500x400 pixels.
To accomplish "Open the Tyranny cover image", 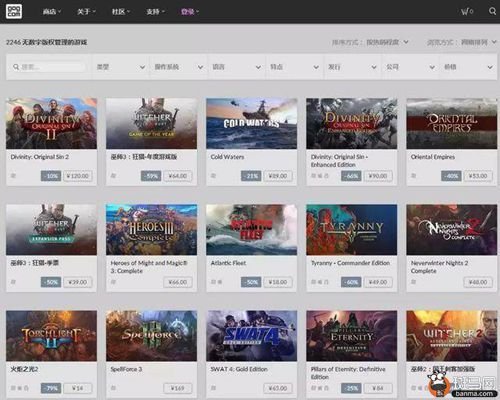I will [352, 230].
